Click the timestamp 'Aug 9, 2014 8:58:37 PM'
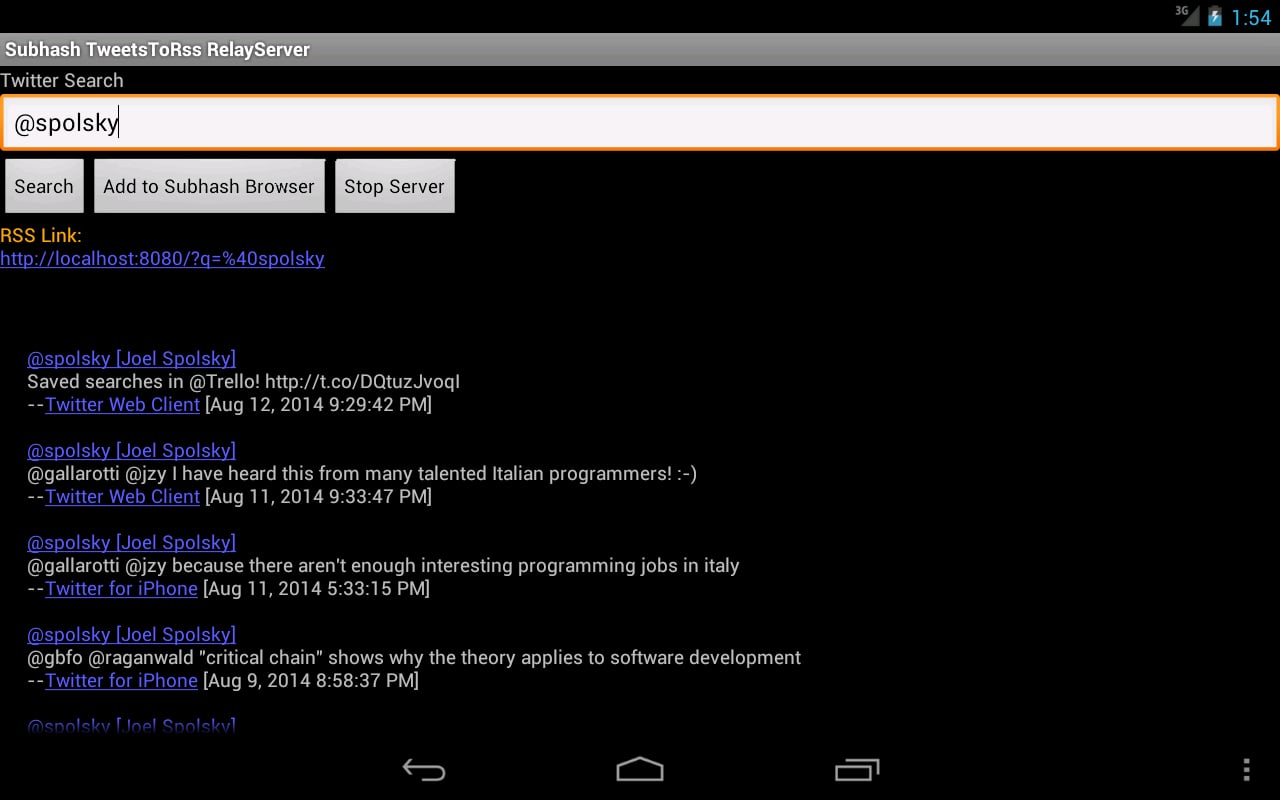 point(310,680)
